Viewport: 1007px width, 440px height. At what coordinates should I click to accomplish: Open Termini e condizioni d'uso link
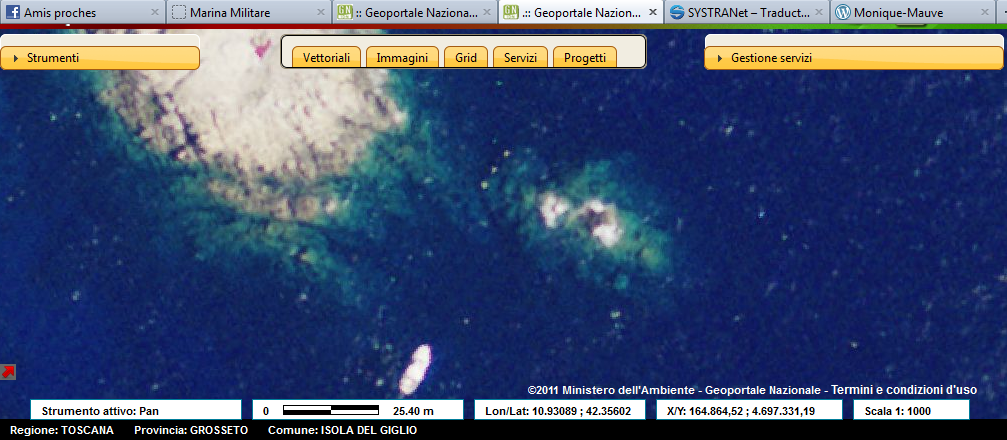[x=905, y=389]
